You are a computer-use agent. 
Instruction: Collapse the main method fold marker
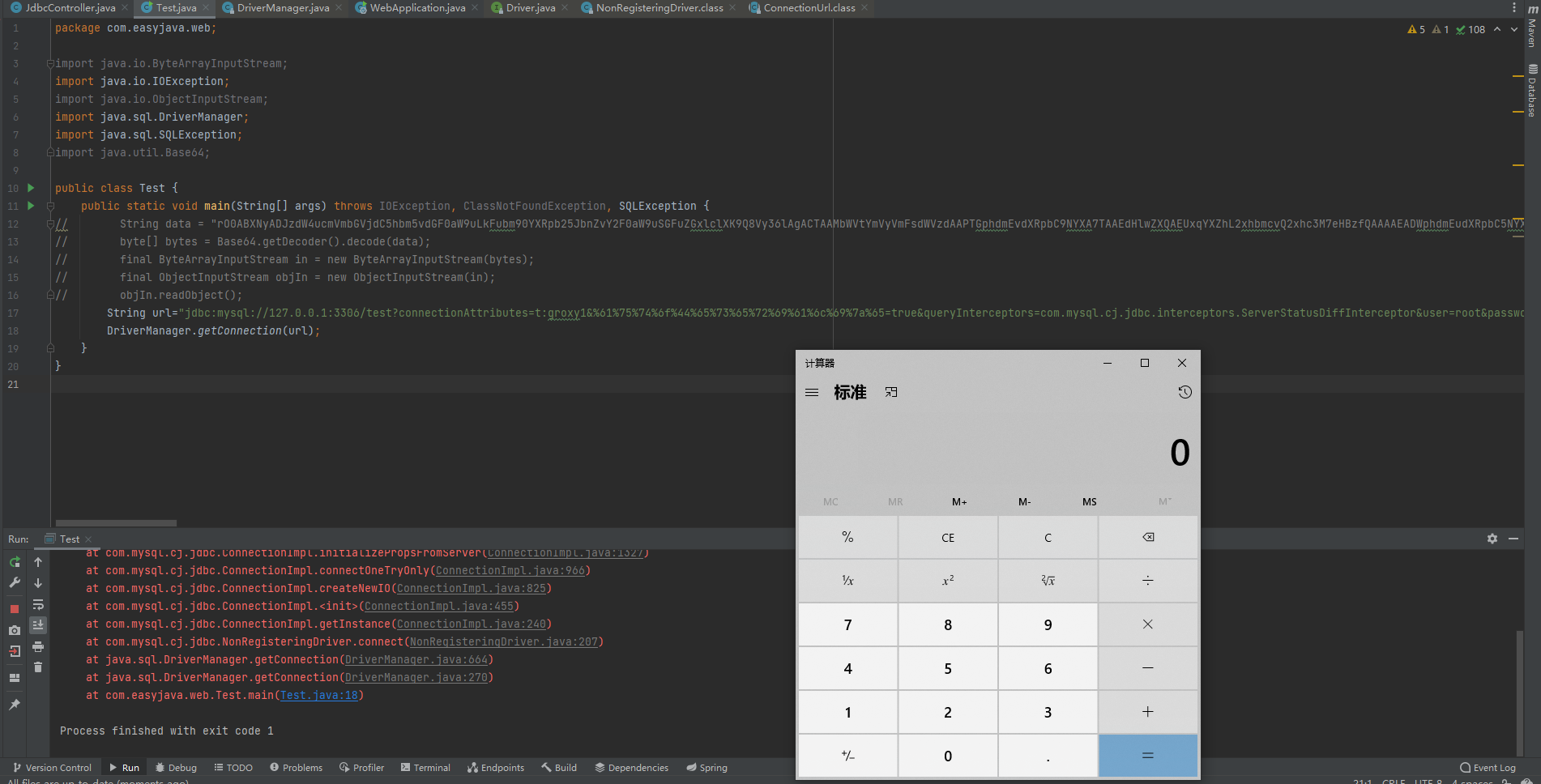(x=50, y=206)
